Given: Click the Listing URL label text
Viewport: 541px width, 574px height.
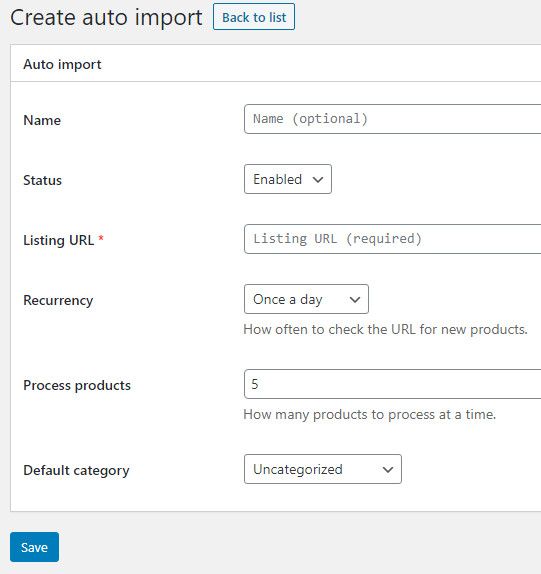Looking at the screenshot, I should (x=59, y=240).
